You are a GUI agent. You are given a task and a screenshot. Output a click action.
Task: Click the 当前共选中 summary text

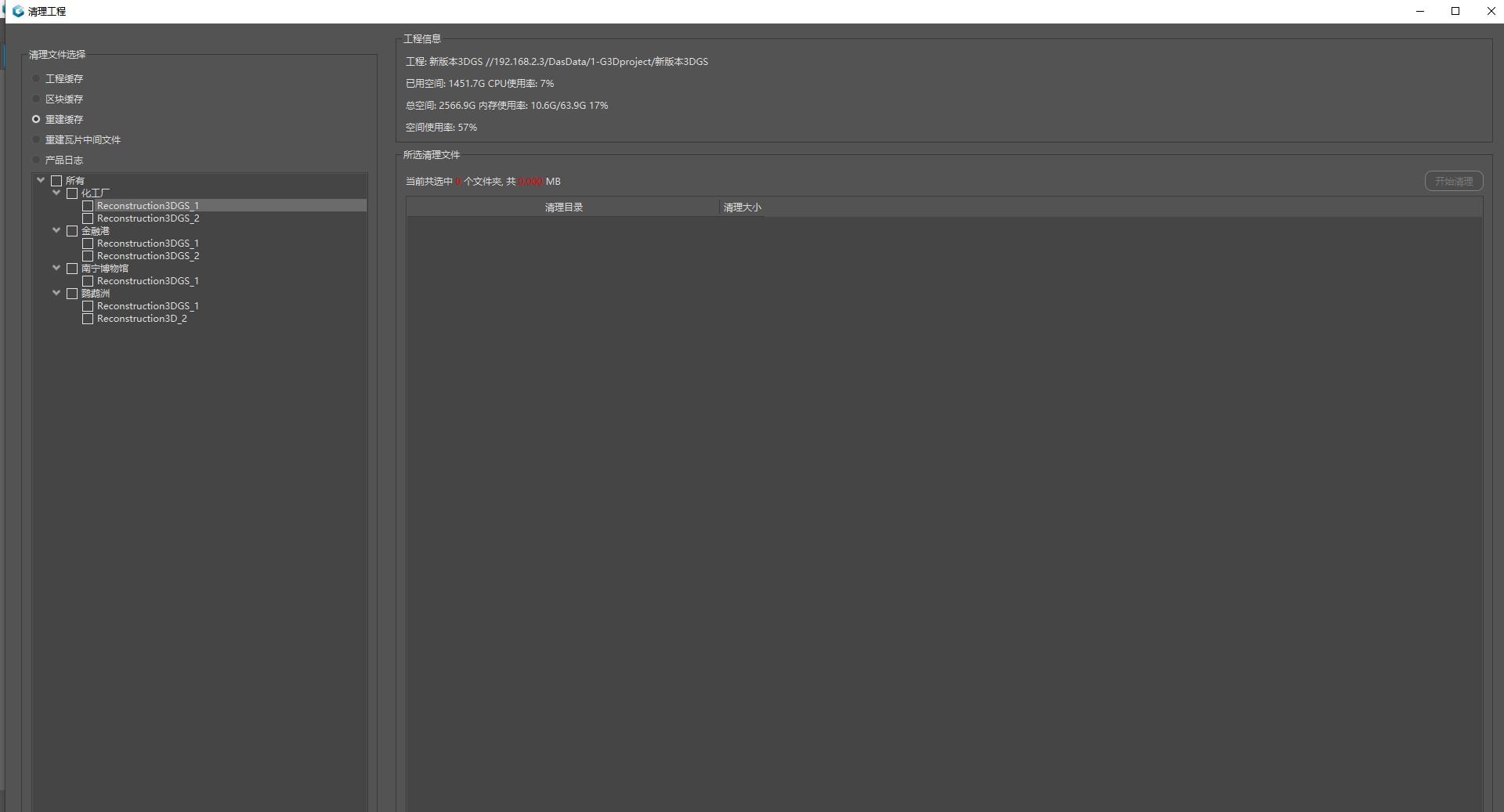[483, 182]
